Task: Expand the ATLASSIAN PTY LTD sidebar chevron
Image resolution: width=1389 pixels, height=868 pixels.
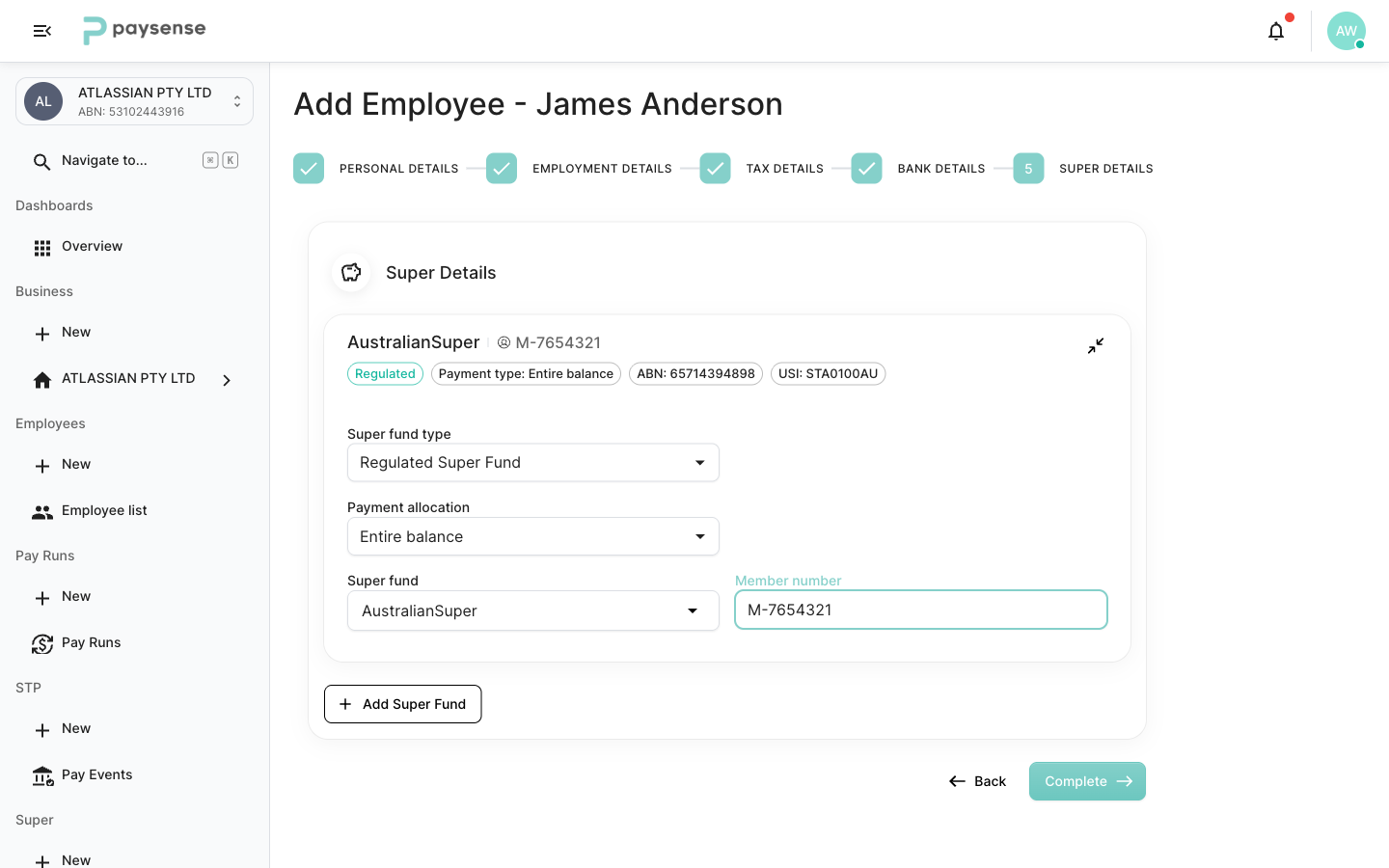Action: [227, 380]
